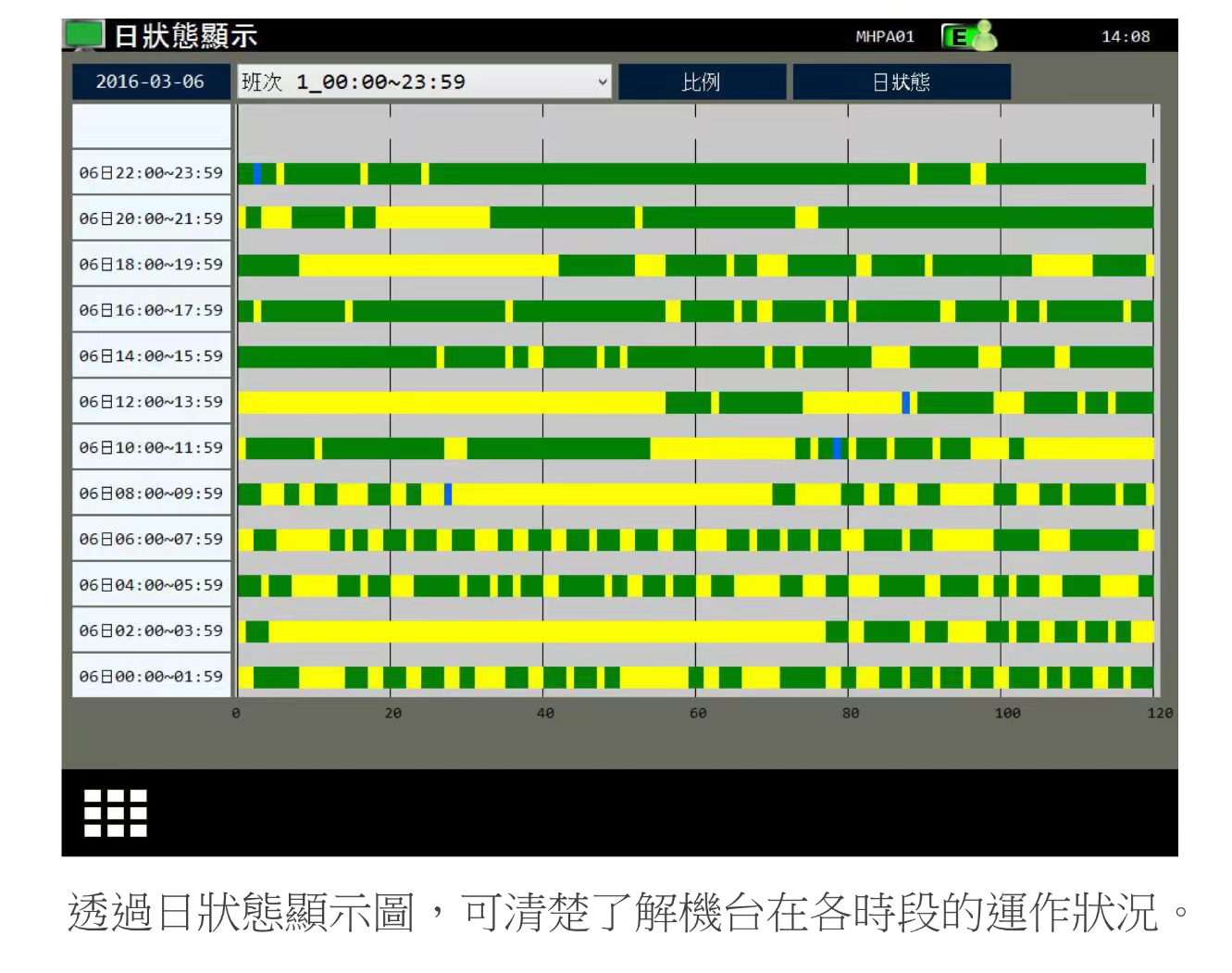Click the 06日22:00~23:59 time period button
The width and height of the screenshot is (1232, 973).
click(x=151, y=171)
